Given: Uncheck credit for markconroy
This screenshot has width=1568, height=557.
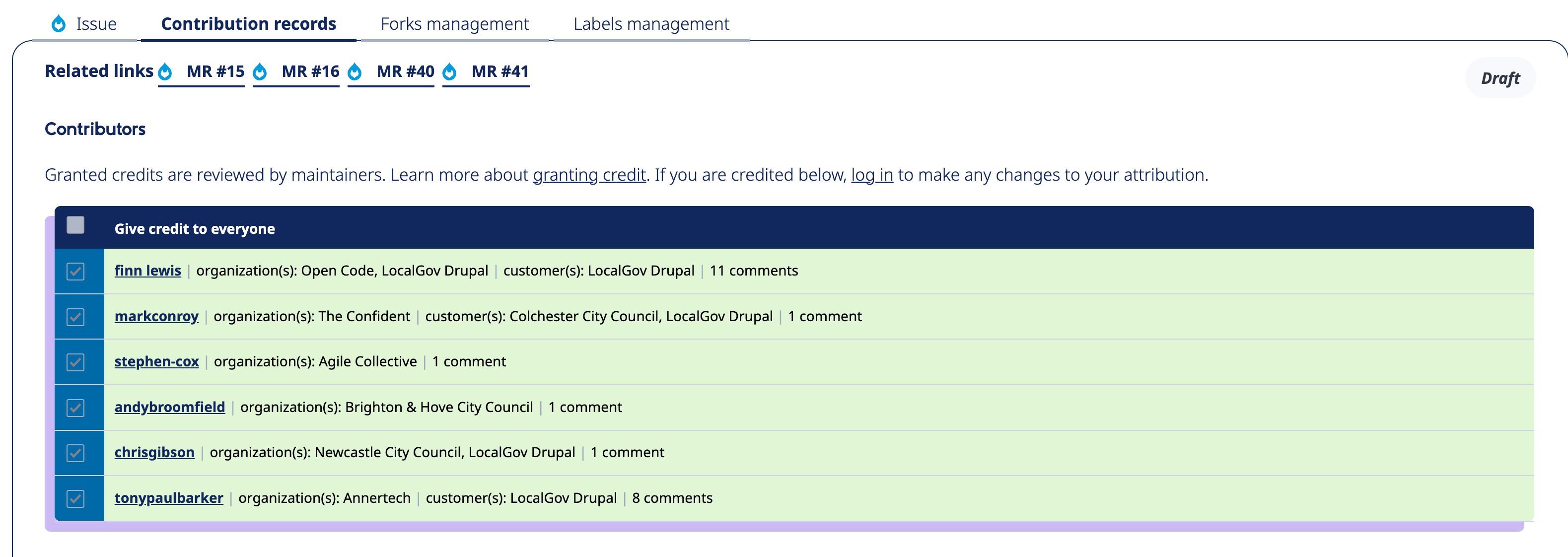Looking at the screenshot, I should [75, 317].
